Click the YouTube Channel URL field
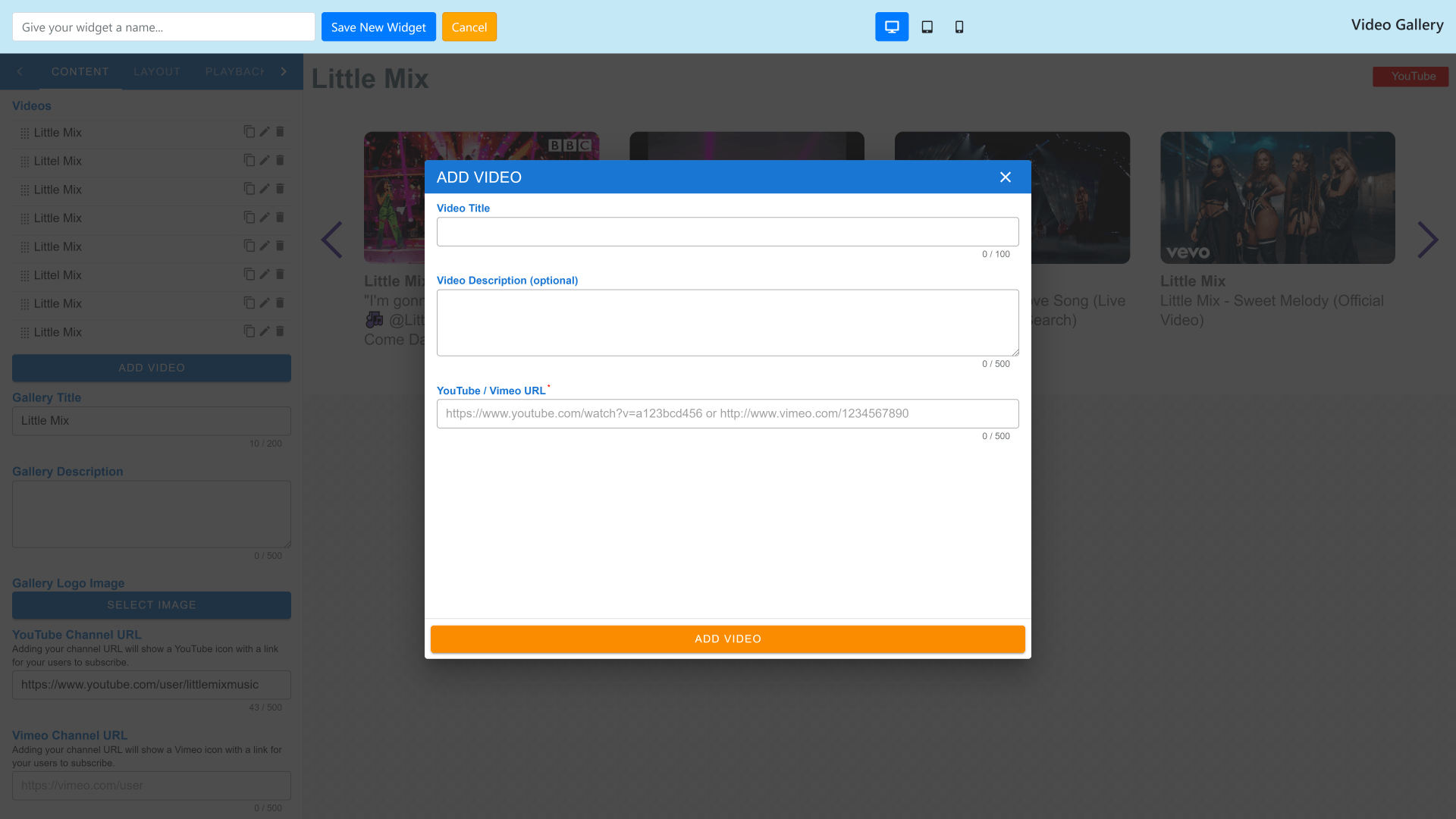 click(x=152, y=685)
